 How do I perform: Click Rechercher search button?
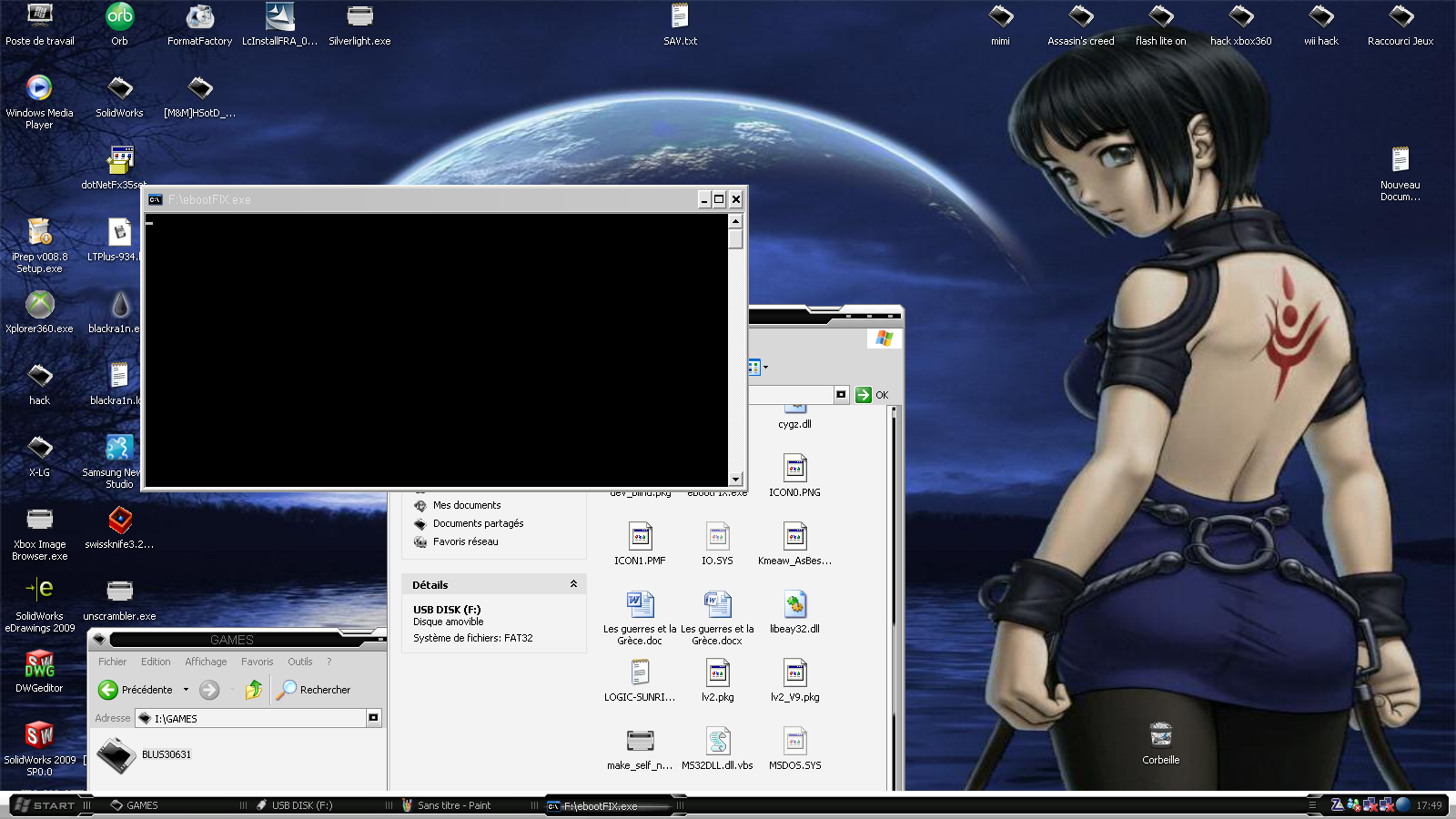tap(314, 690)
